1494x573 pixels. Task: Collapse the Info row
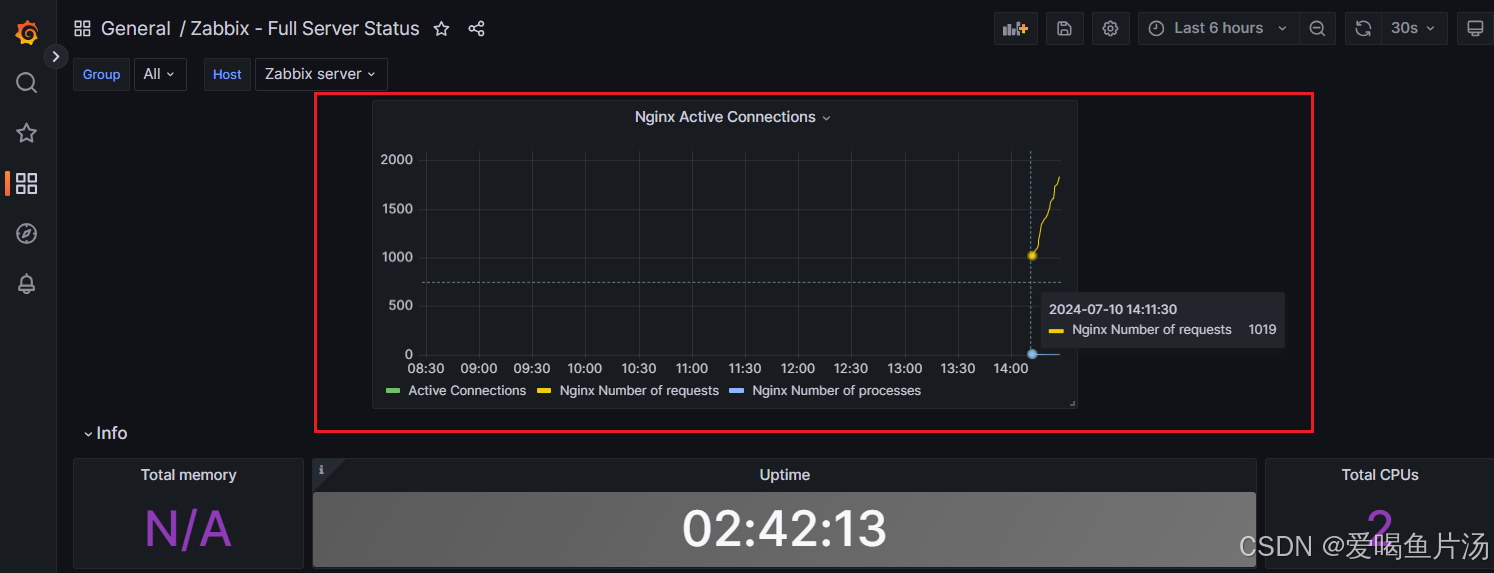[x=105, y=433]
